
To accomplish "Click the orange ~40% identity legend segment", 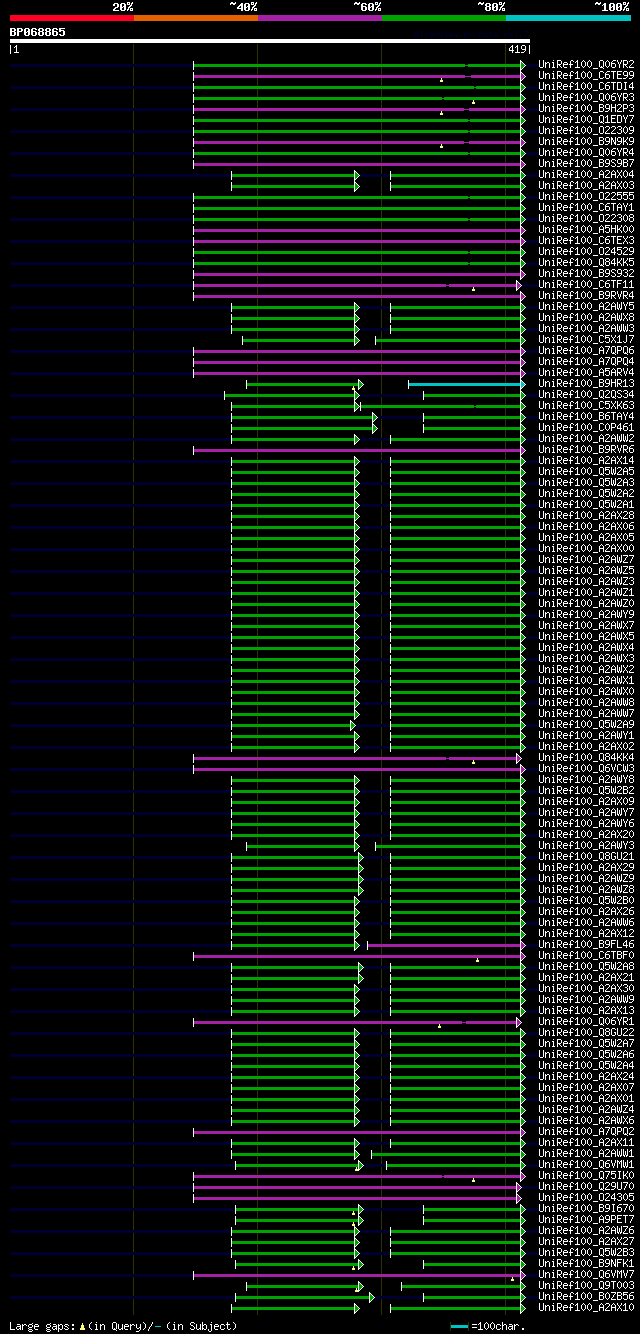I will (195, 17).
